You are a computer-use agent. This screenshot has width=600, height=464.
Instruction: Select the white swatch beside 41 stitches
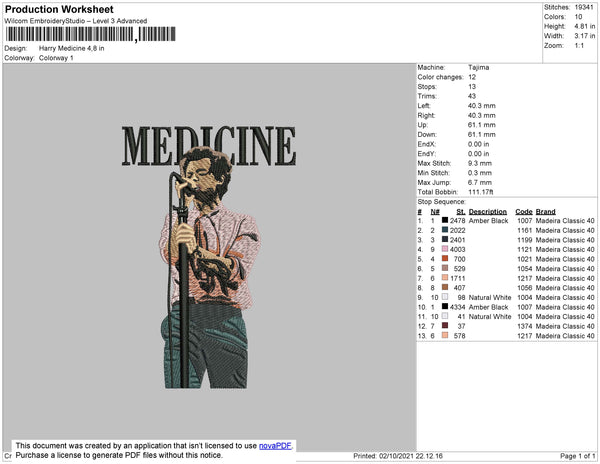click(x=445, y=316)
